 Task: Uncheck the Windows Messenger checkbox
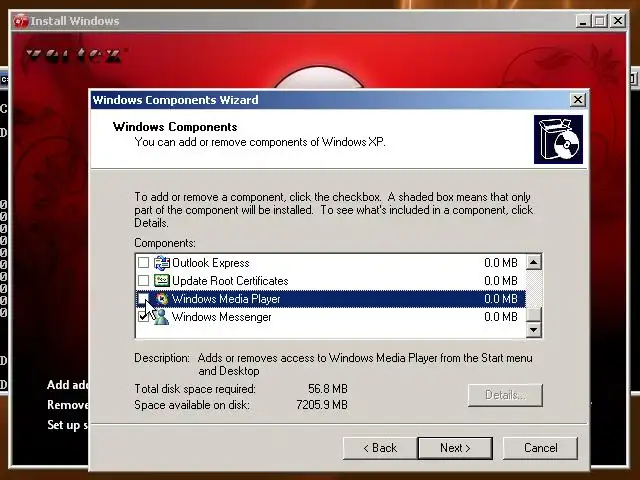tap(143, 316)
